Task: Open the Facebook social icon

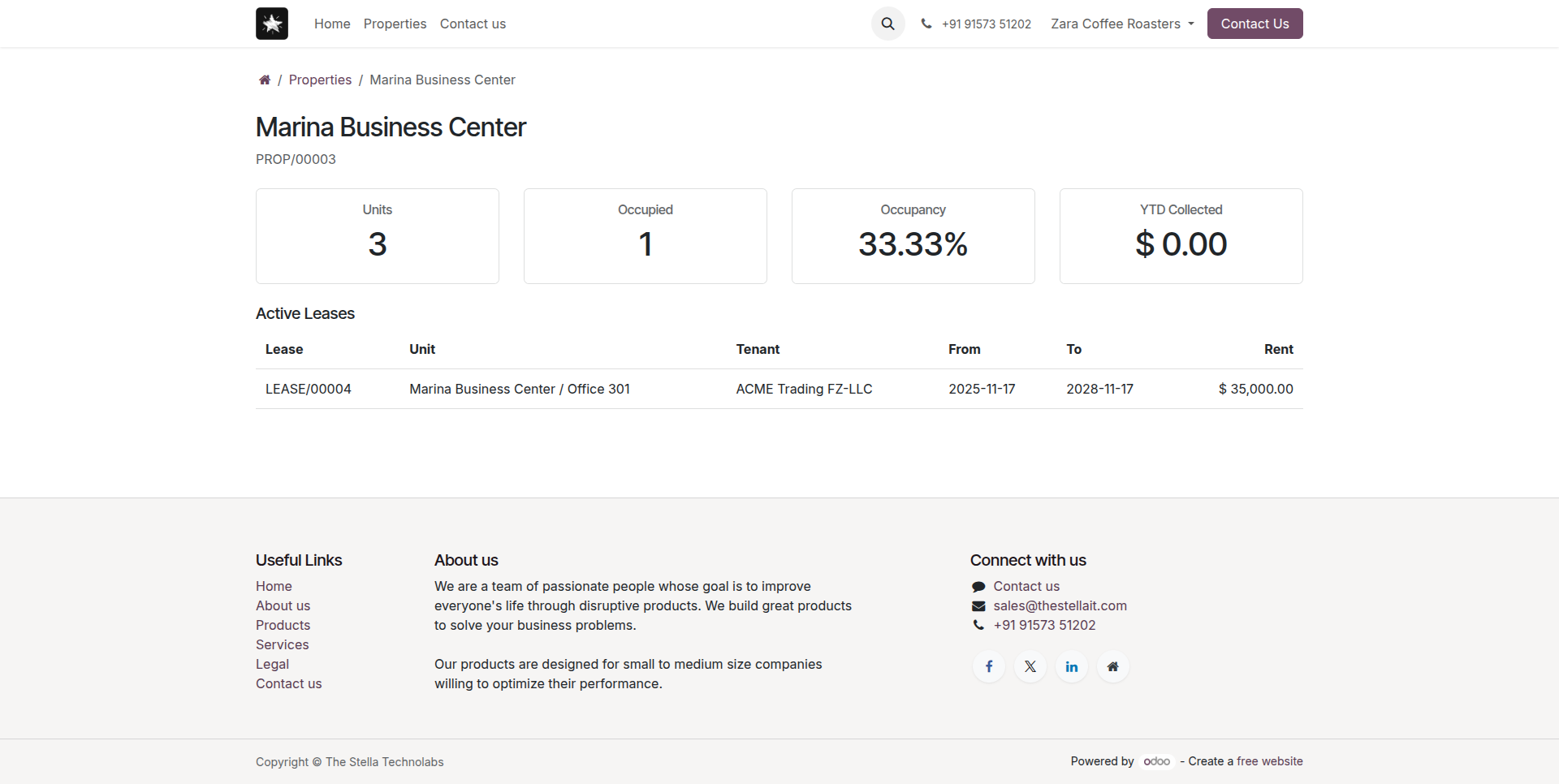Action: tap(989, 666)
